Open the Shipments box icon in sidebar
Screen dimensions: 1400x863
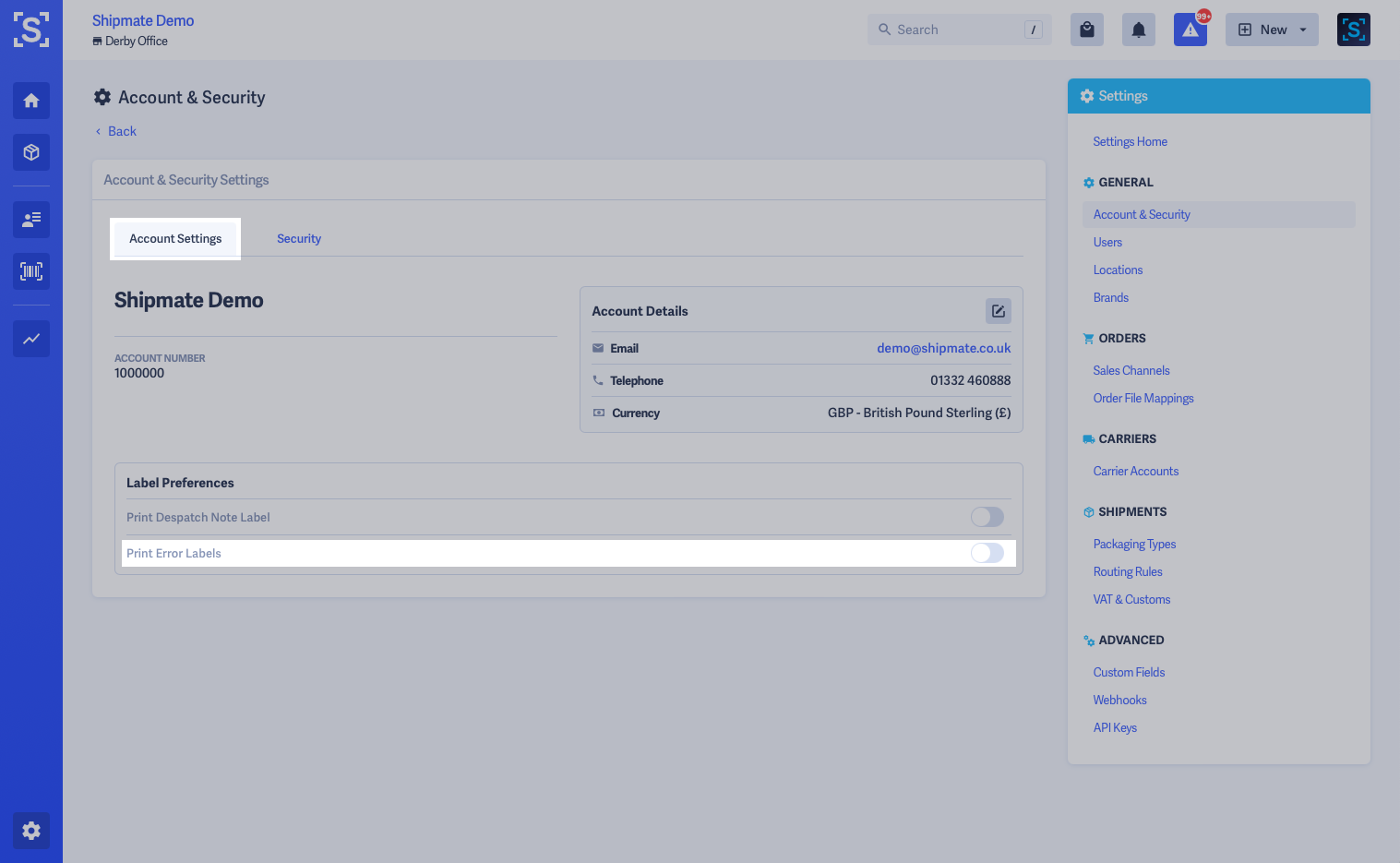[x=31, y=152]
